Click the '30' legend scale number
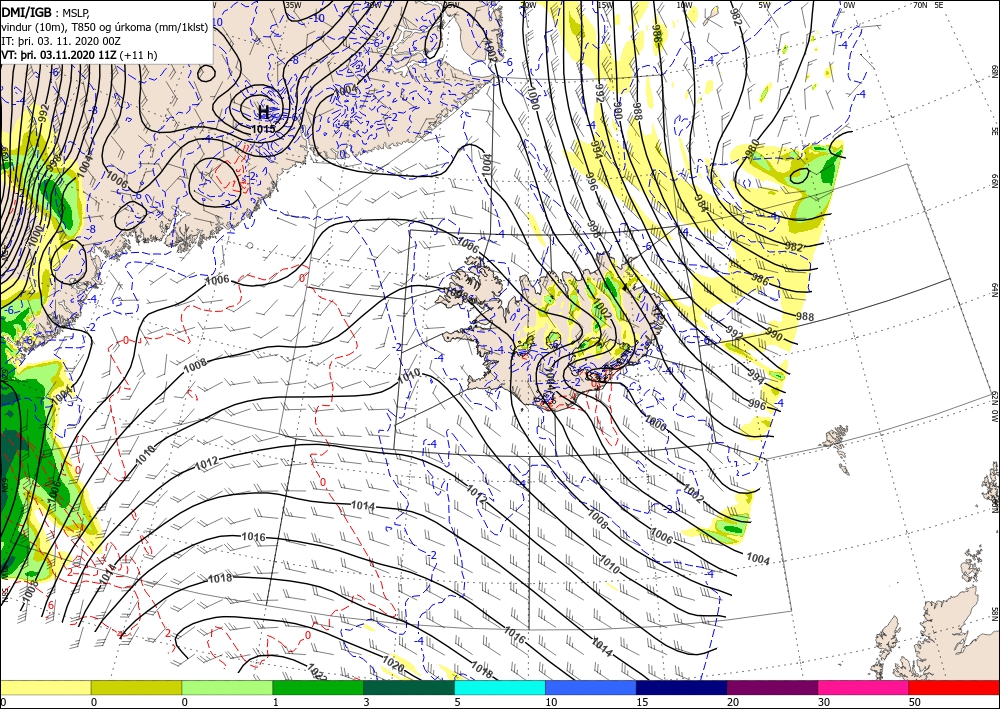Viewport: 1000px width, 709px height. click(x=824, y=702)
